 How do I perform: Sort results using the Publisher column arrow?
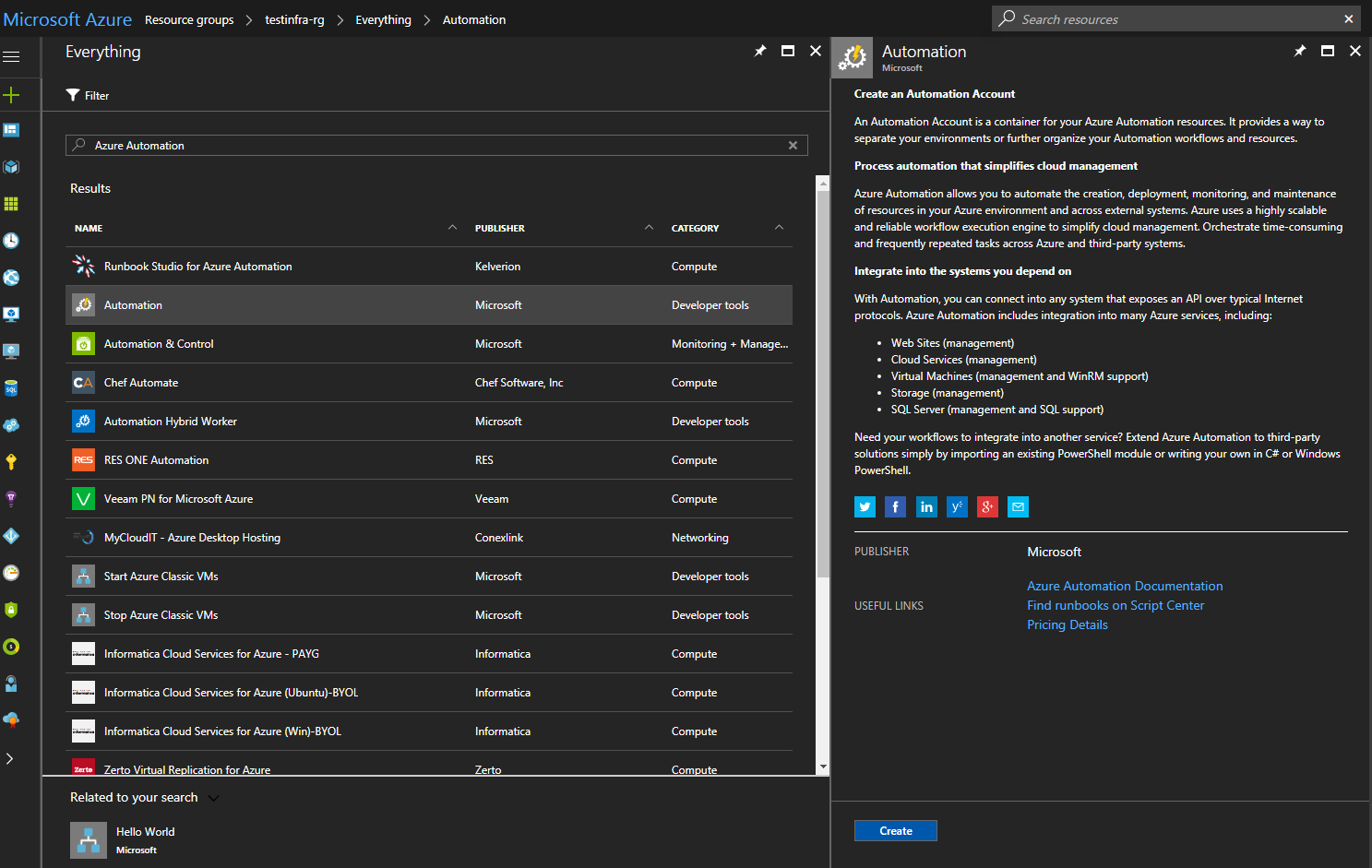point(649,226)
